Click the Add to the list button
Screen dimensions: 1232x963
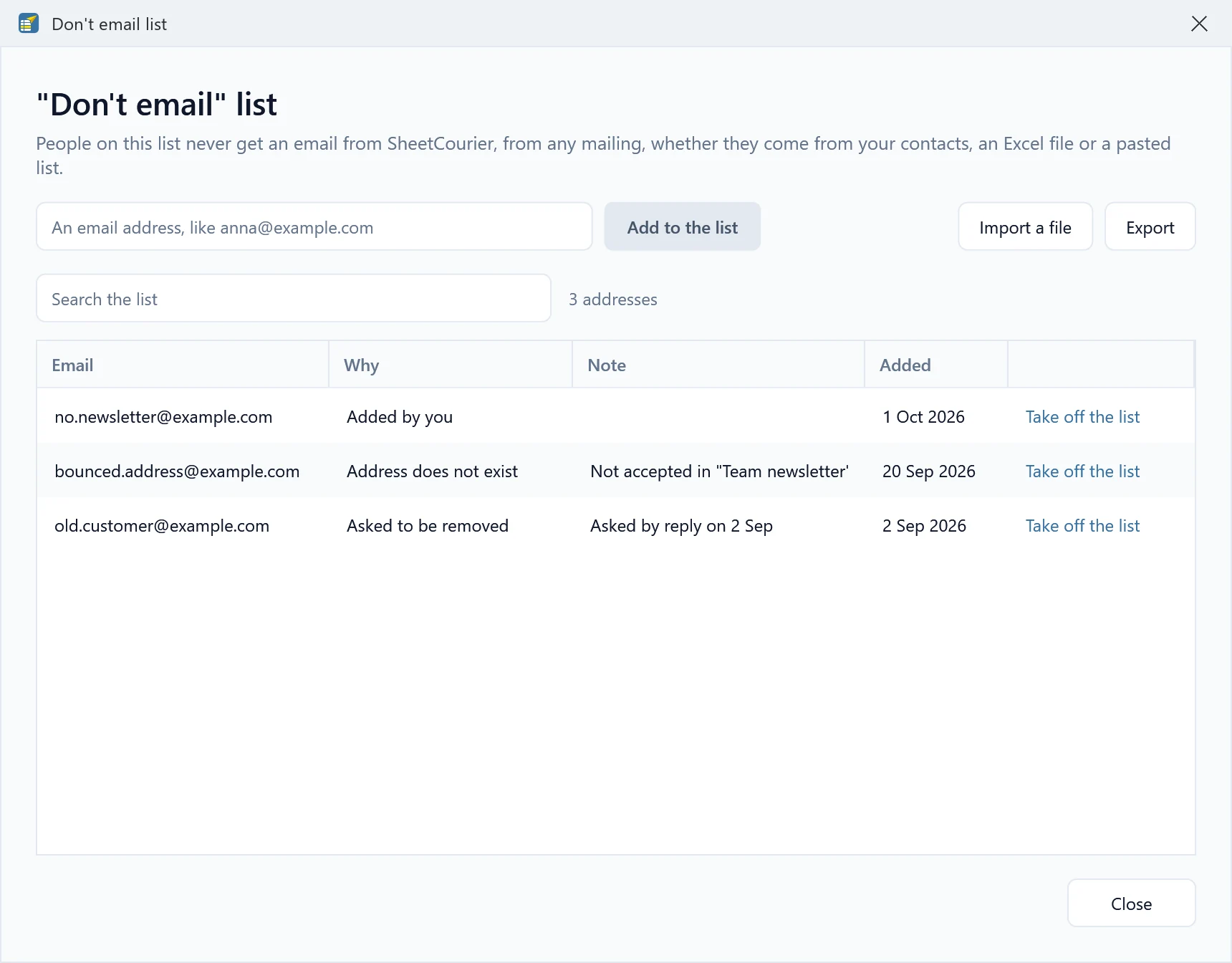[x=683, y=226]
